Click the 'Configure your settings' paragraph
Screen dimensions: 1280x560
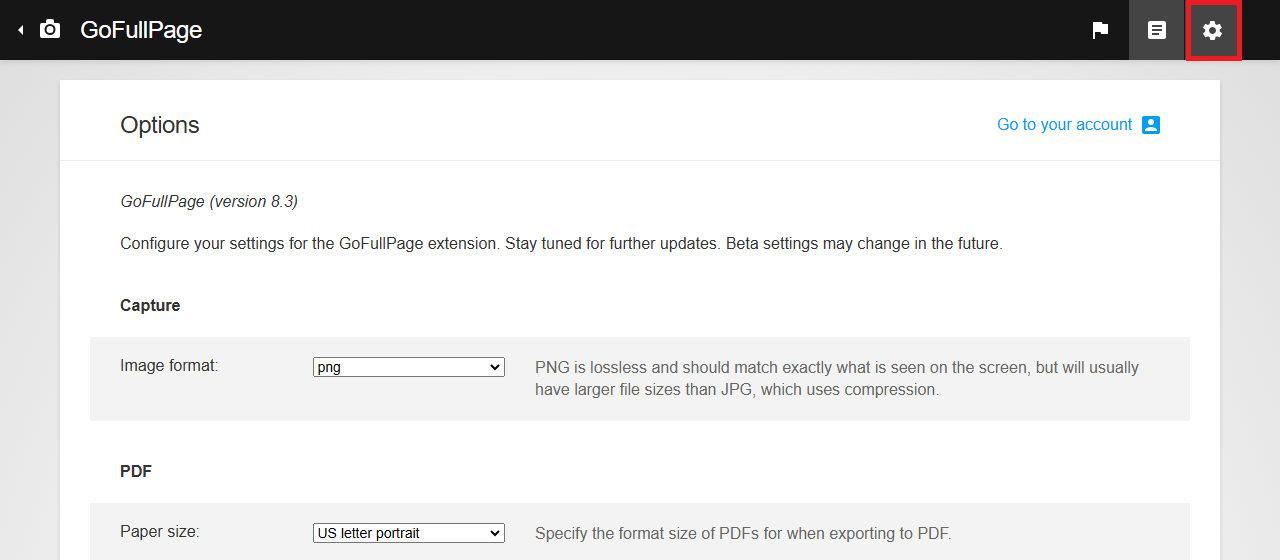[x=560, y=243]
